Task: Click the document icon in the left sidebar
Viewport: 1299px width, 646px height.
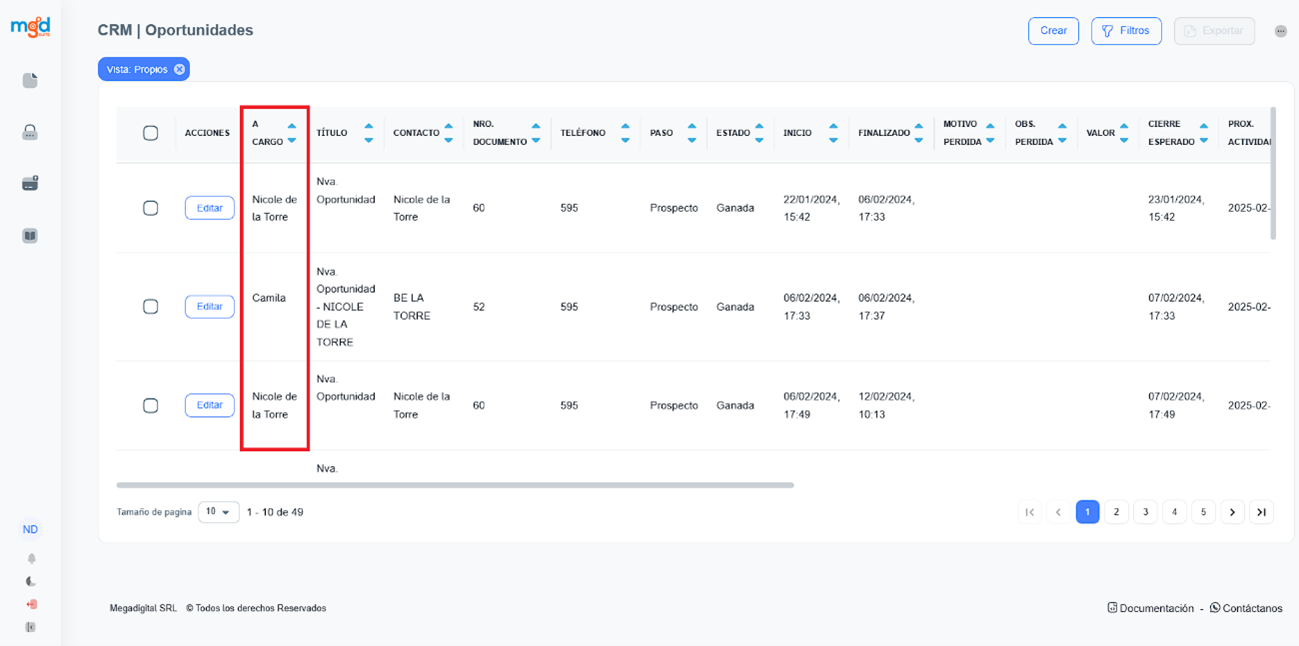Action: tap(30, 81)
